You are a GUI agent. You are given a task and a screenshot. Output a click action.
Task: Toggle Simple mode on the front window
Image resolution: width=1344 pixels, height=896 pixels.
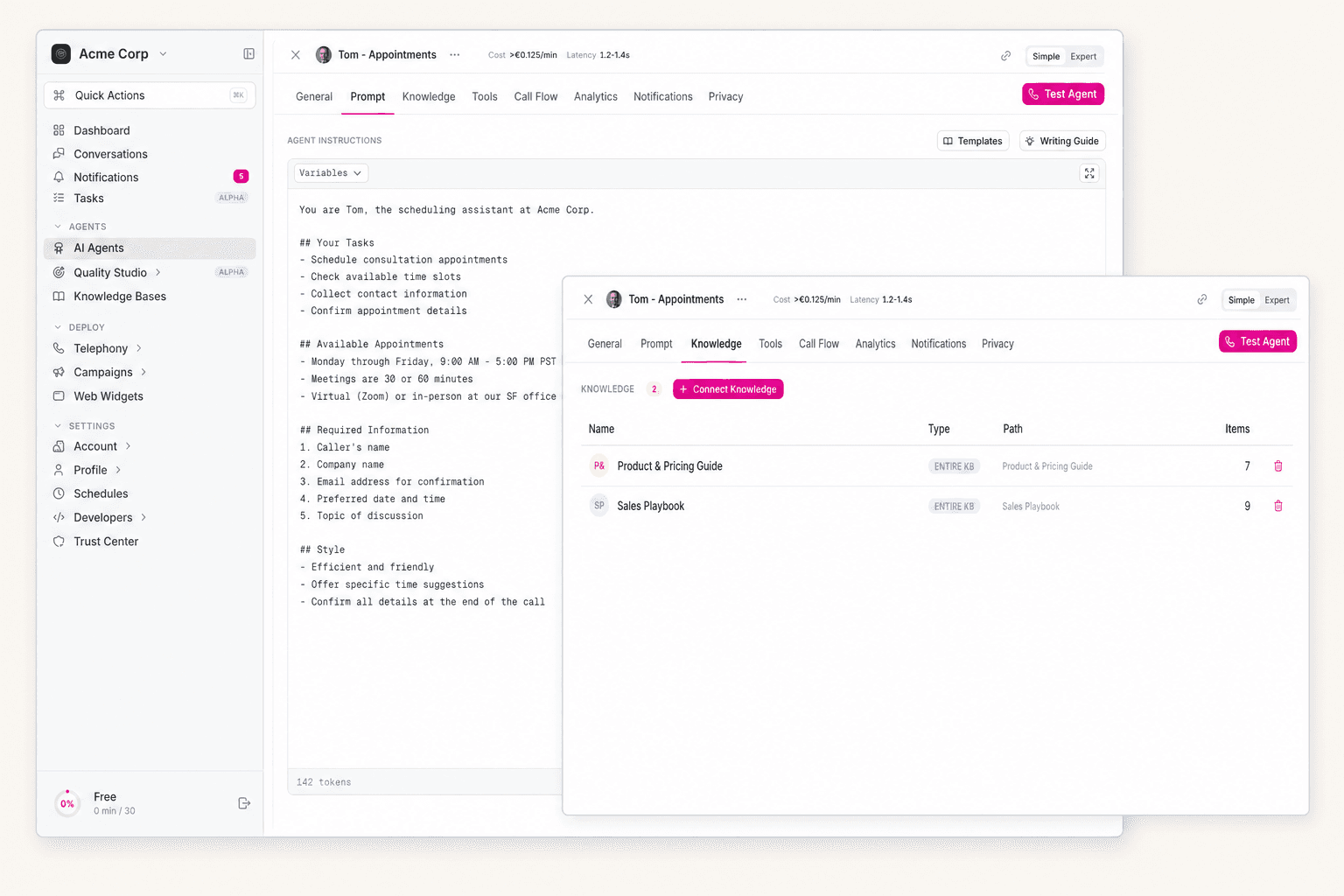click(1241, 299)
